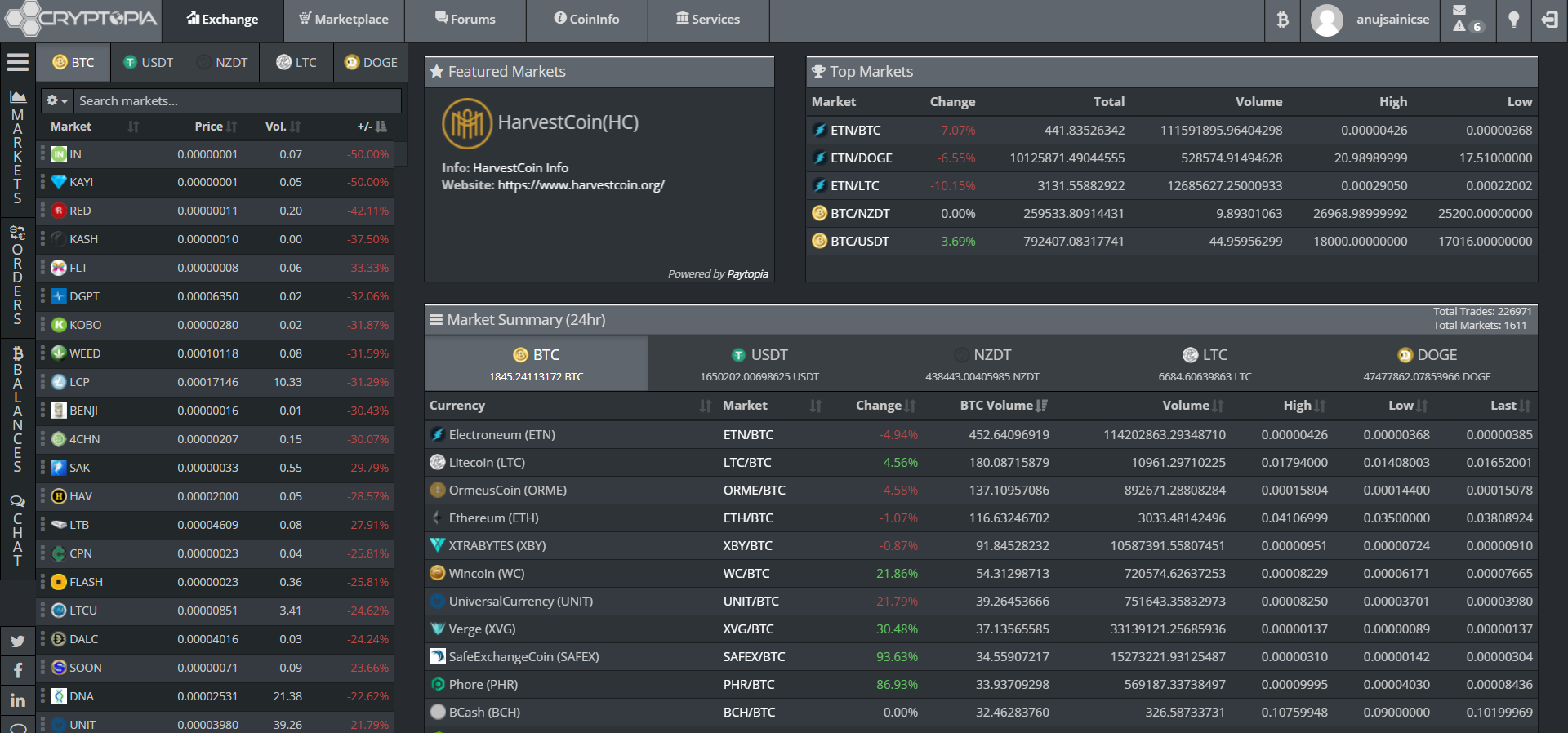The width and height of the screenshot is (1568, 733).
Task: Open the Marketplace nav tab
Action: [x=344, y=20]
